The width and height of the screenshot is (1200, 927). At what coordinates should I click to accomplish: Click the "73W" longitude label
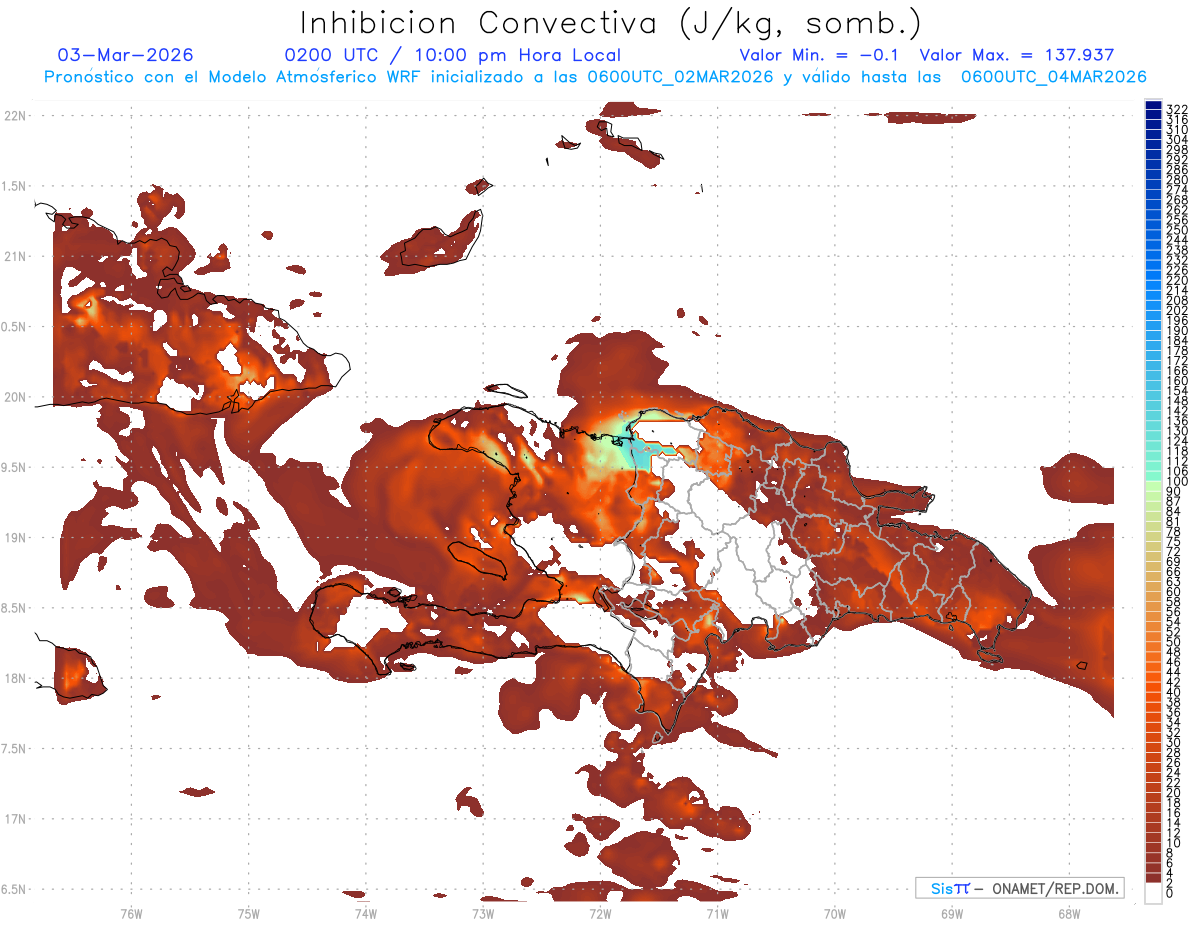point(482,913)
